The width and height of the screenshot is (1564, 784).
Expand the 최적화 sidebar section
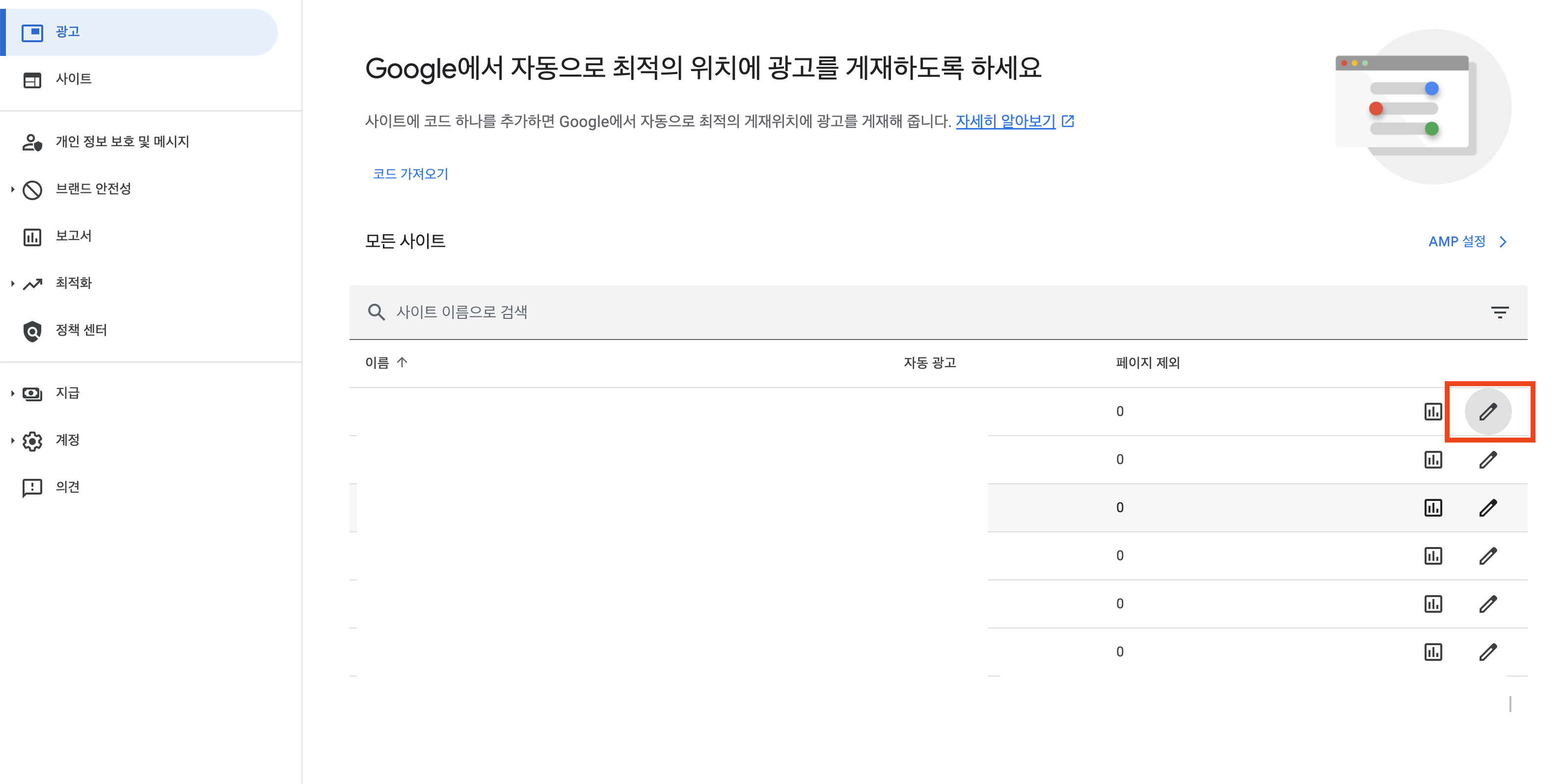32,283
